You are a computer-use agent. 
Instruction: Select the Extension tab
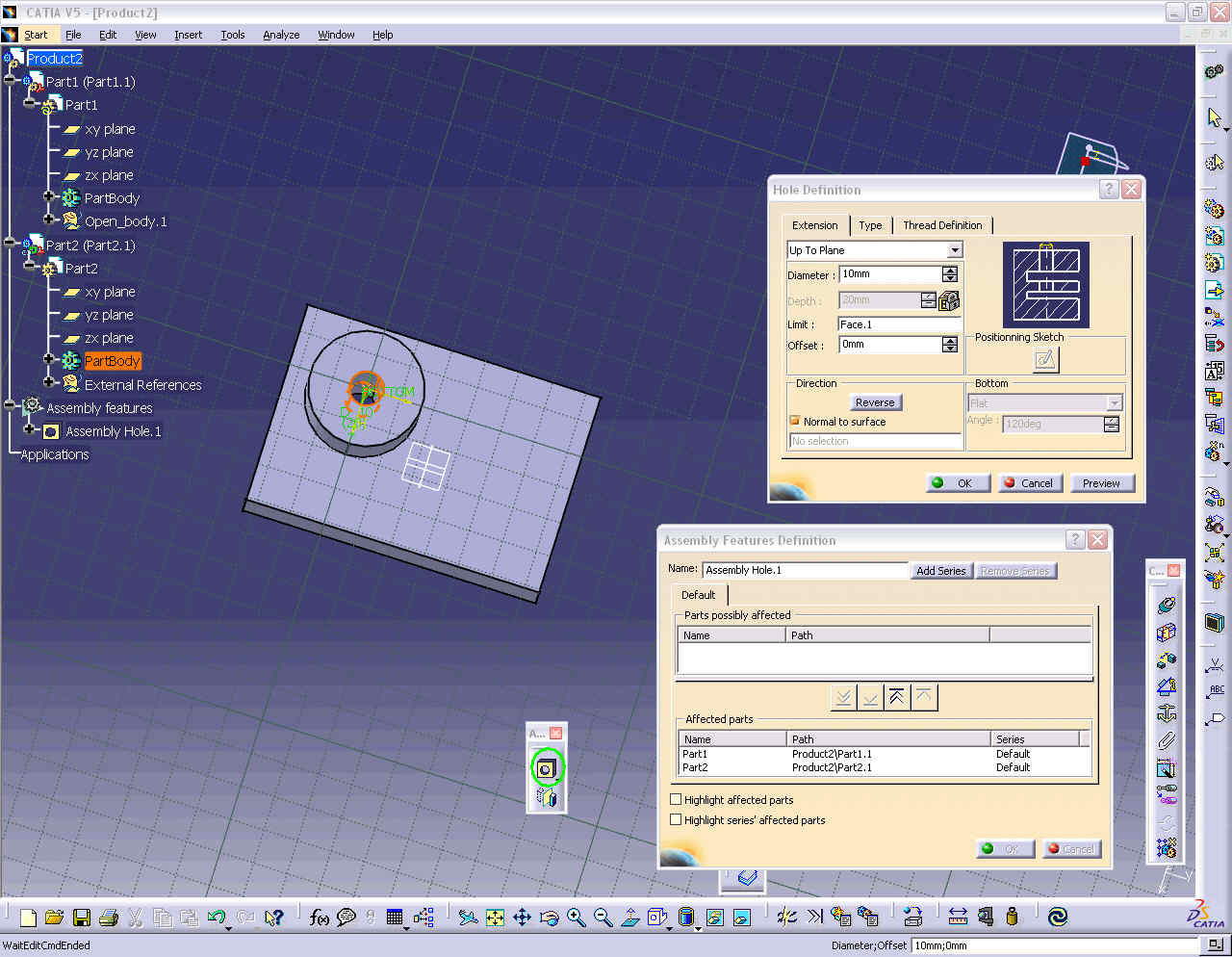point(814,225)
